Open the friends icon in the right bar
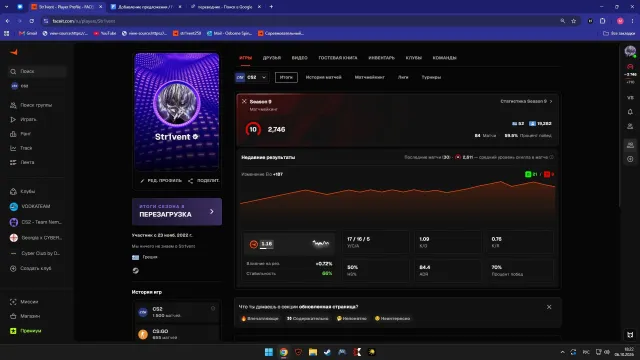Image resolution: width=640 pixels, height=360 pixels. point(630,127)
